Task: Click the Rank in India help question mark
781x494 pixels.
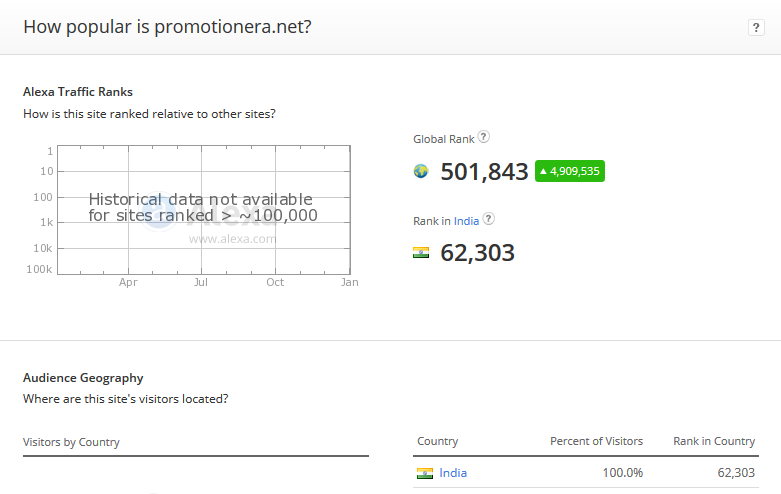Action: 489,219
